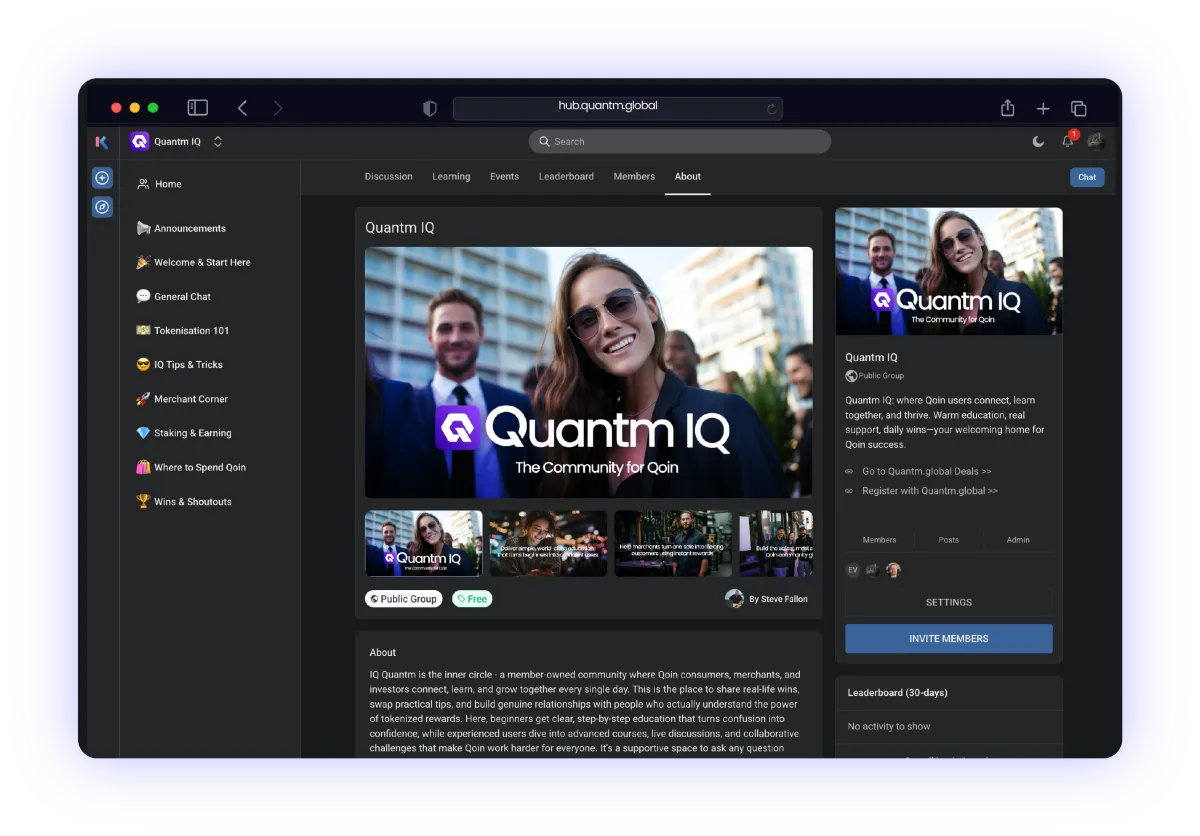Open Staking & Earning channel
This screenshot has width=1200, height=836.
(184, 433)
